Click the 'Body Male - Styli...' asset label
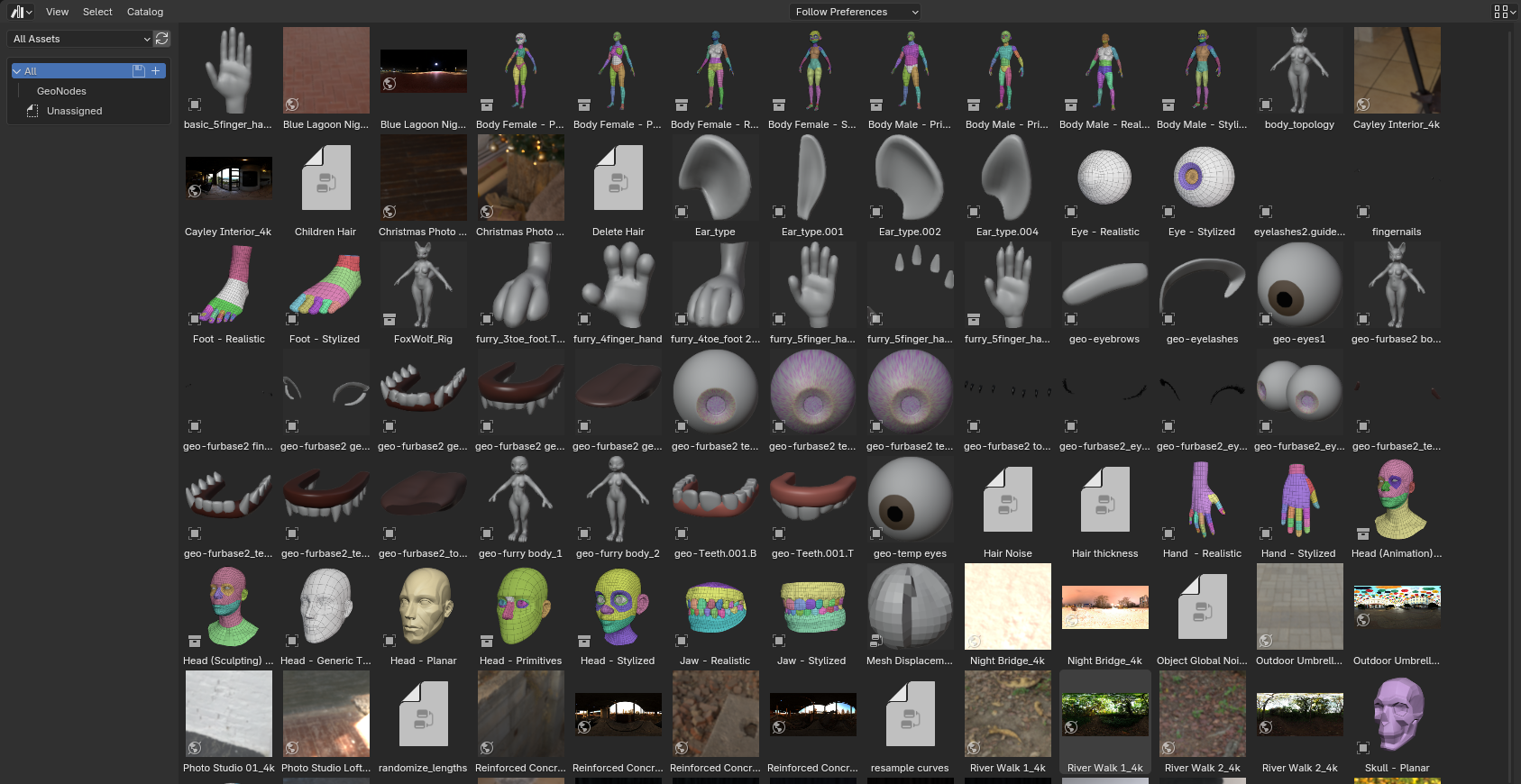The height and width of the screenshot is (784, 1521). coord(1202,124)
